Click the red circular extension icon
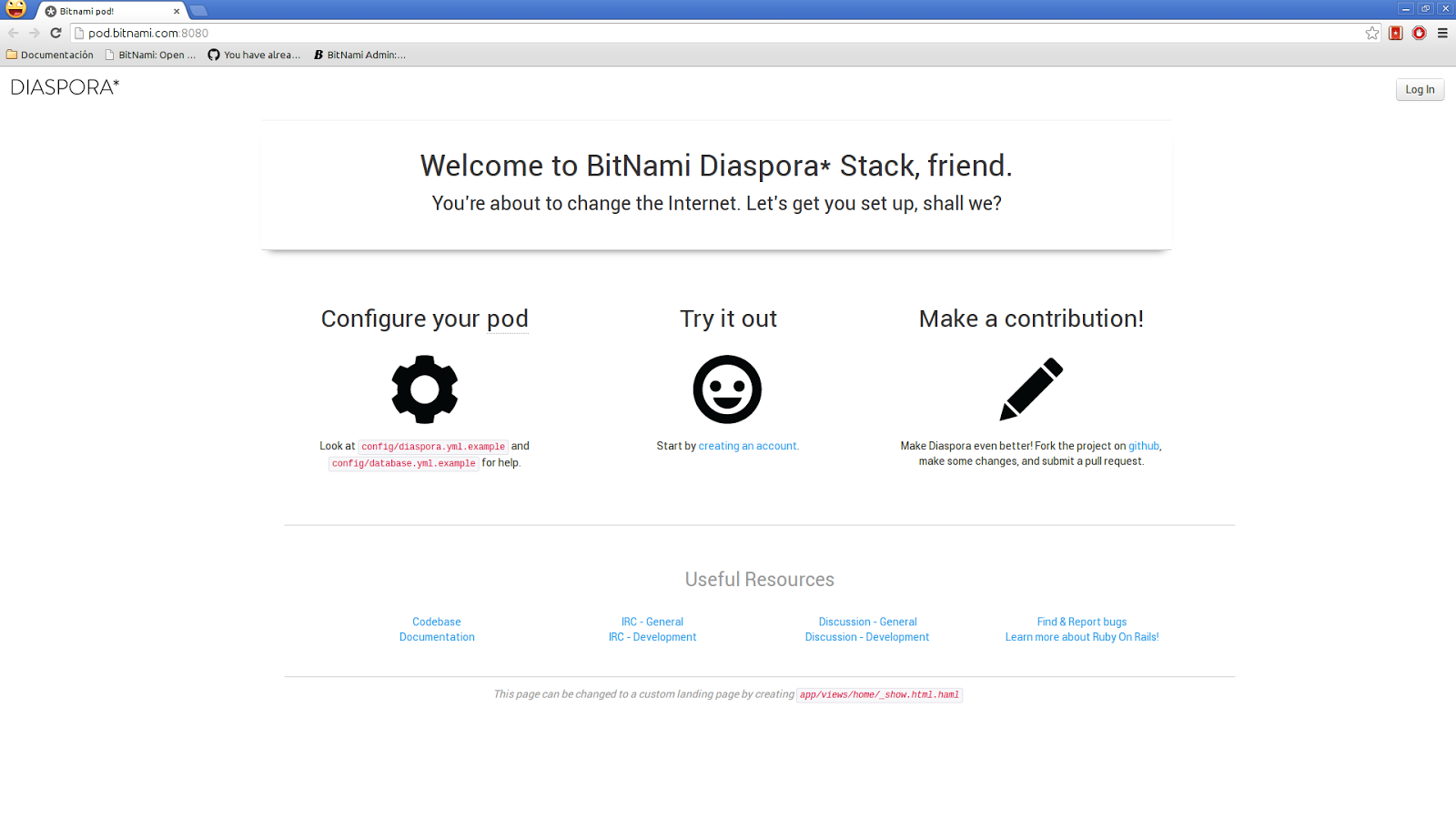This screenshot has height=819, width=1456. pyautogui.click(x=1419, y=33)
